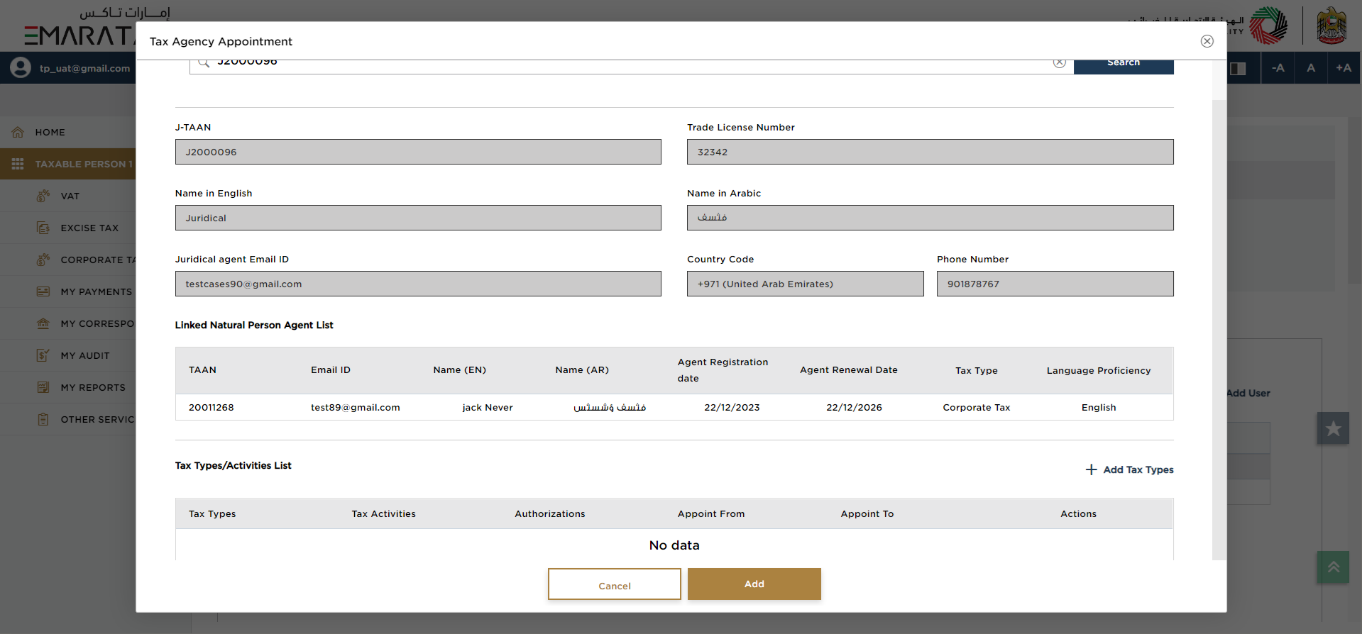Click the Corporate Tax cell
The image size is (1362, 634).
[x=976, y=407]
